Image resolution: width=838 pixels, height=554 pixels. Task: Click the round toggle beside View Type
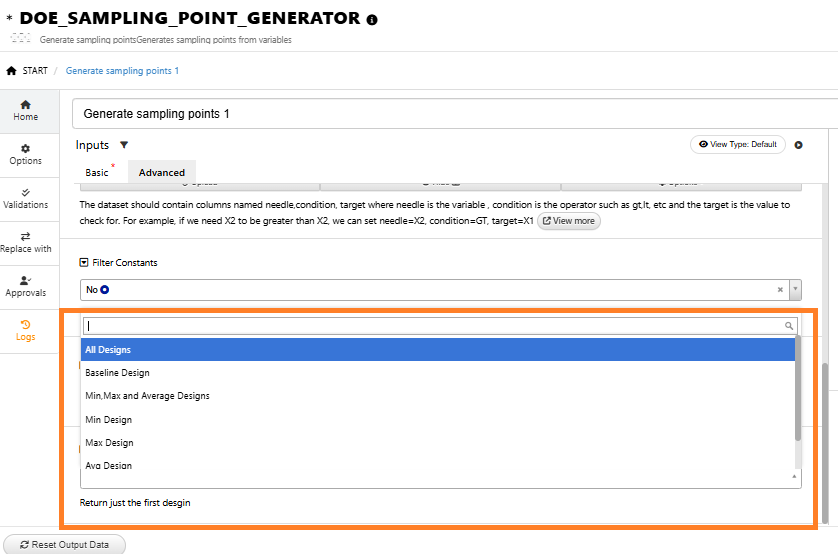point(798,145)
